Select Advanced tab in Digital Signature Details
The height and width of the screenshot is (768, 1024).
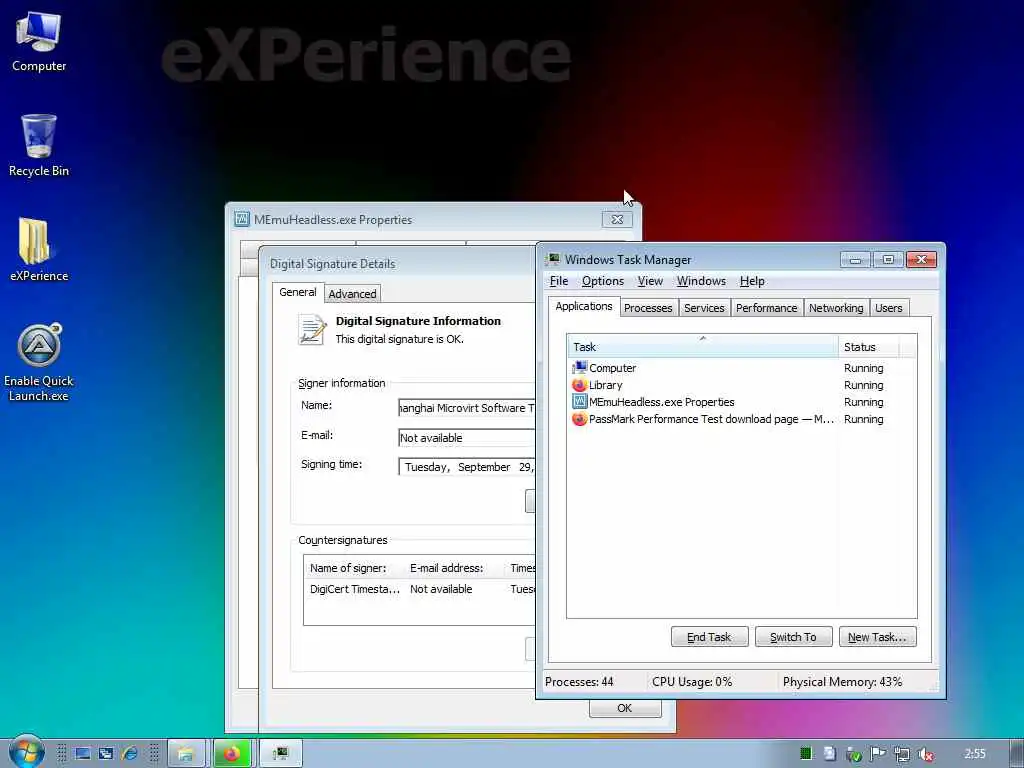click(x=352, y=294)
